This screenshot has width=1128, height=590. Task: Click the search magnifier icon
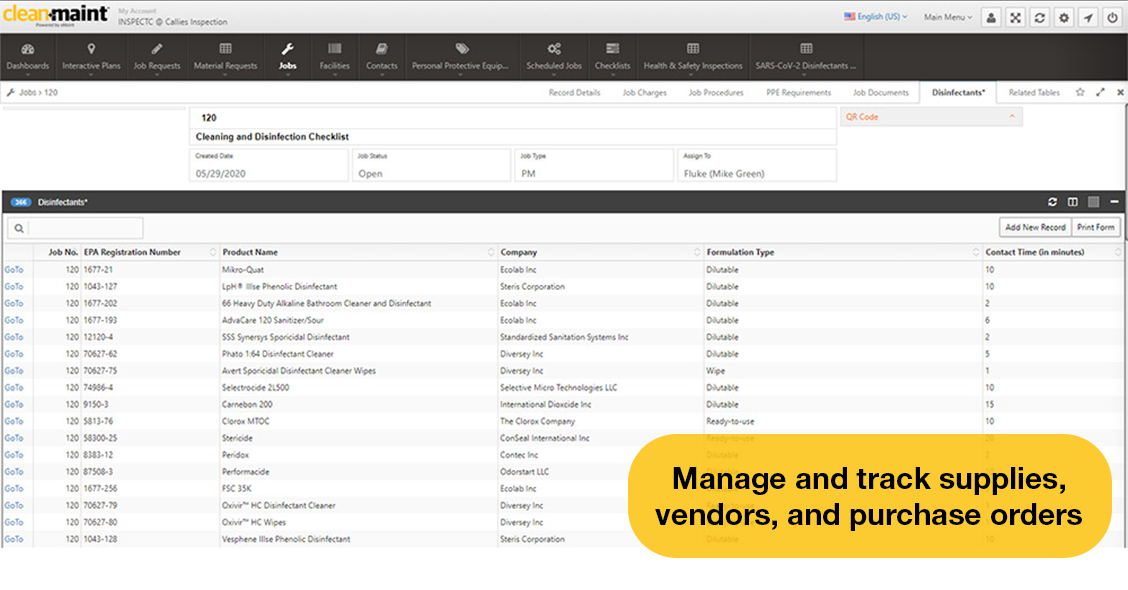tap(19, 228)
